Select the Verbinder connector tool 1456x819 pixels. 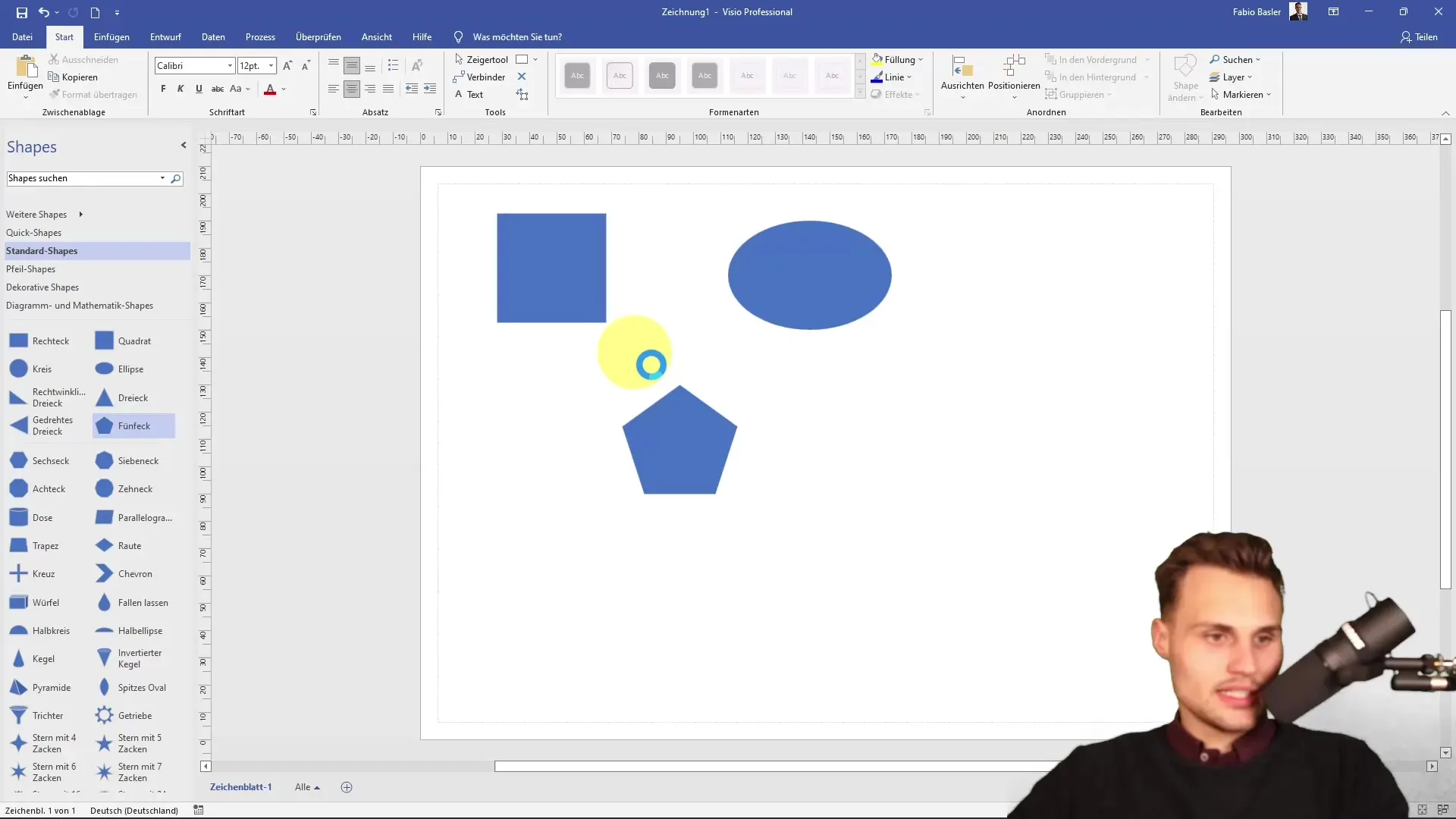pos(479,77)
